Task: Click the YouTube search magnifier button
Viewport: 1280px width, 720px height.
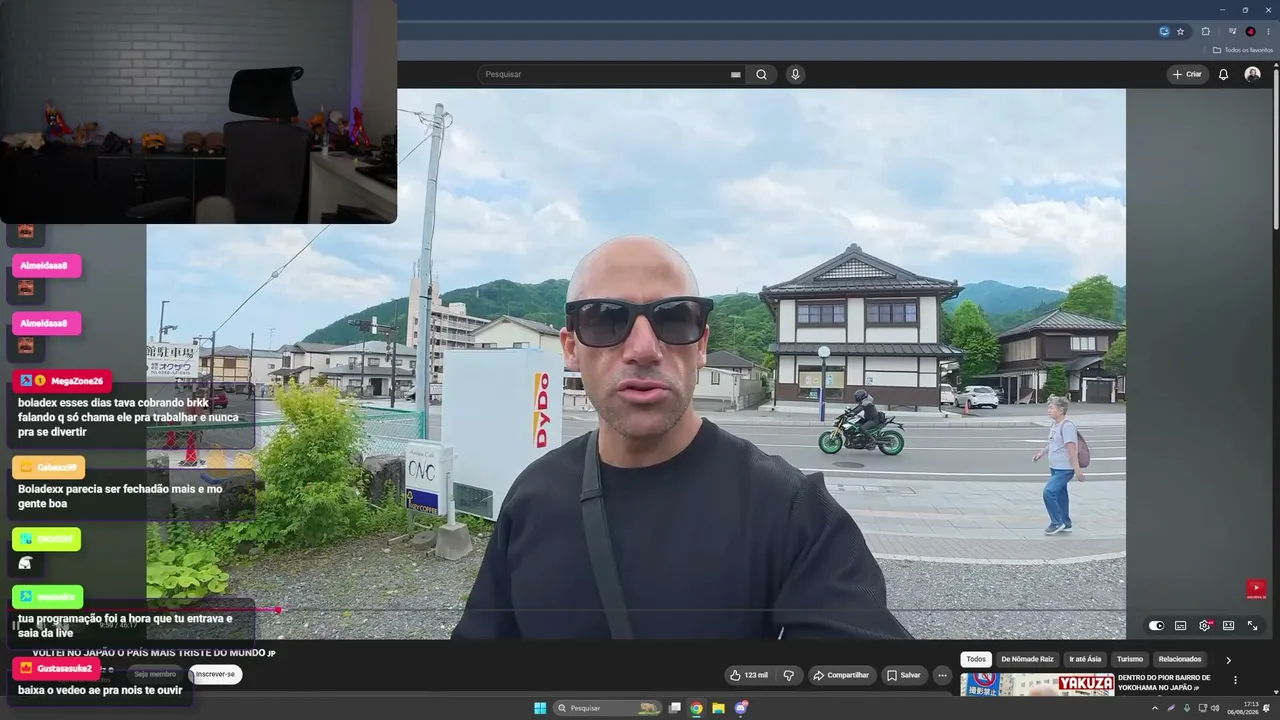Action: (761, 74)
